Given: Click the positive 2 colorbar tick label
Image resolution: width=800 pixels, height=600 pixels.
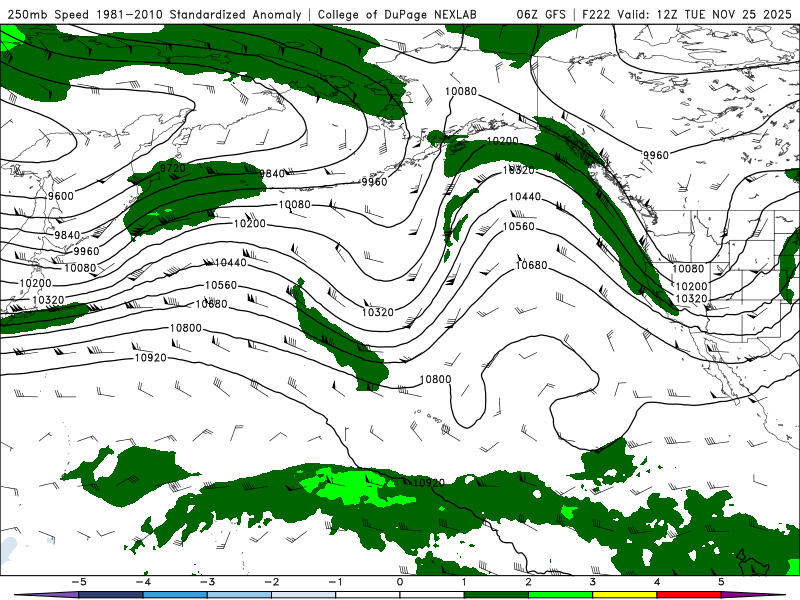Looking at the screenshot, I should [528, 582].
